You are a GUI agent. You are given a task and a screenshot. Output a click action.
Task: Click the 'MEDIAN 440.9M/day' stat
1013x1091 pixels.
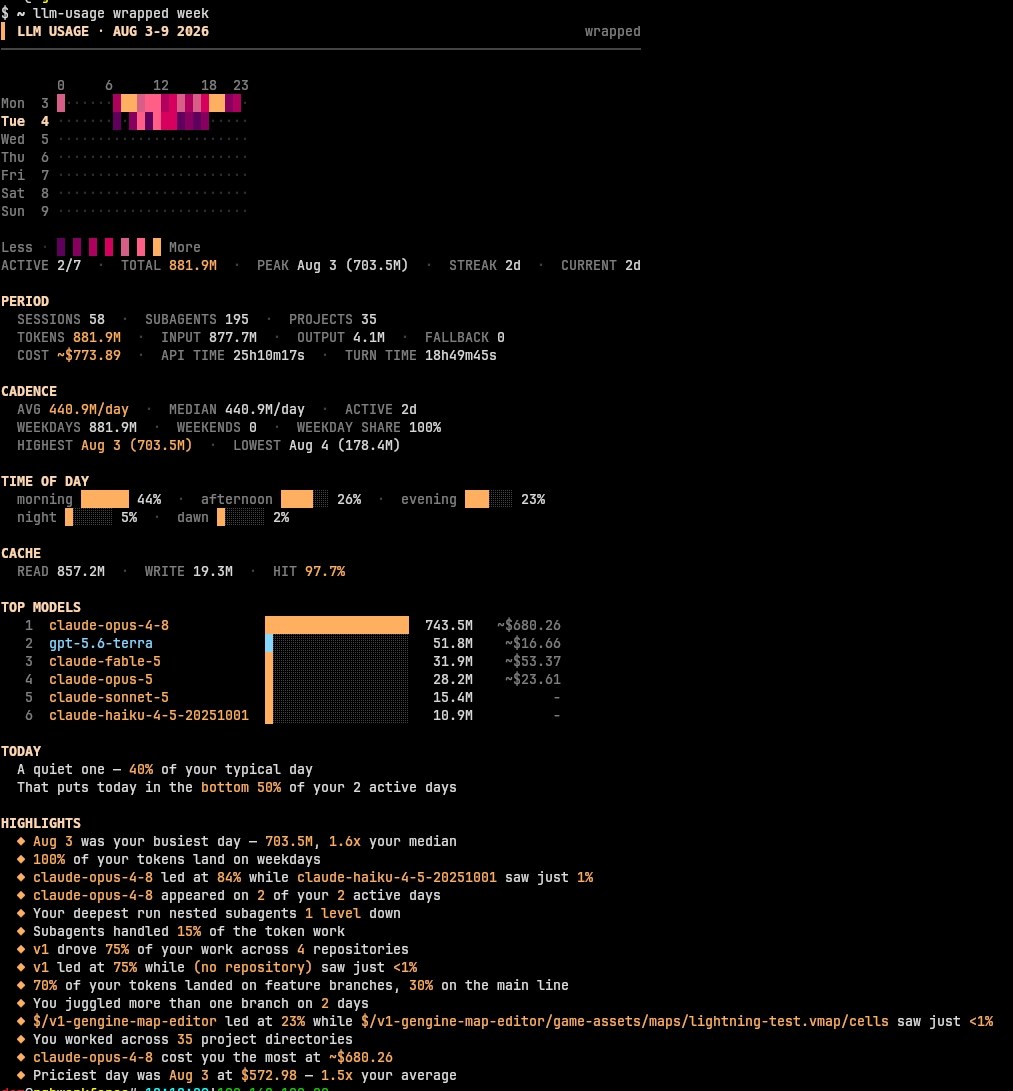(x=237, y=410)
